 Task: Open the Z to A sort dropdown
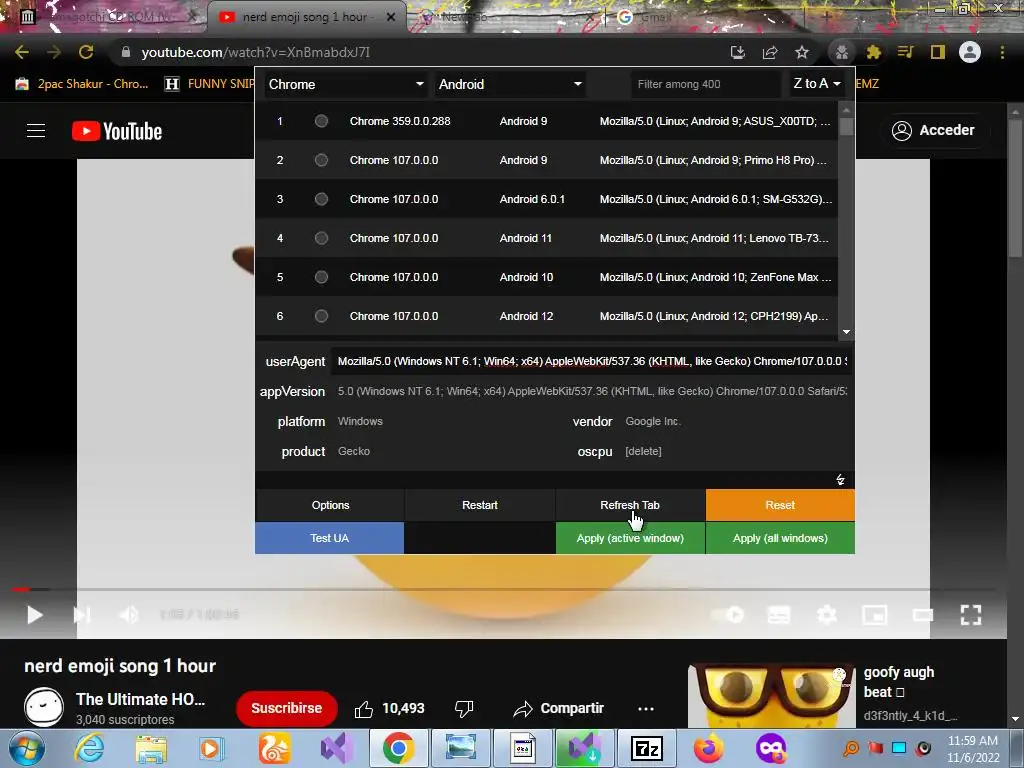click(816, 84)
